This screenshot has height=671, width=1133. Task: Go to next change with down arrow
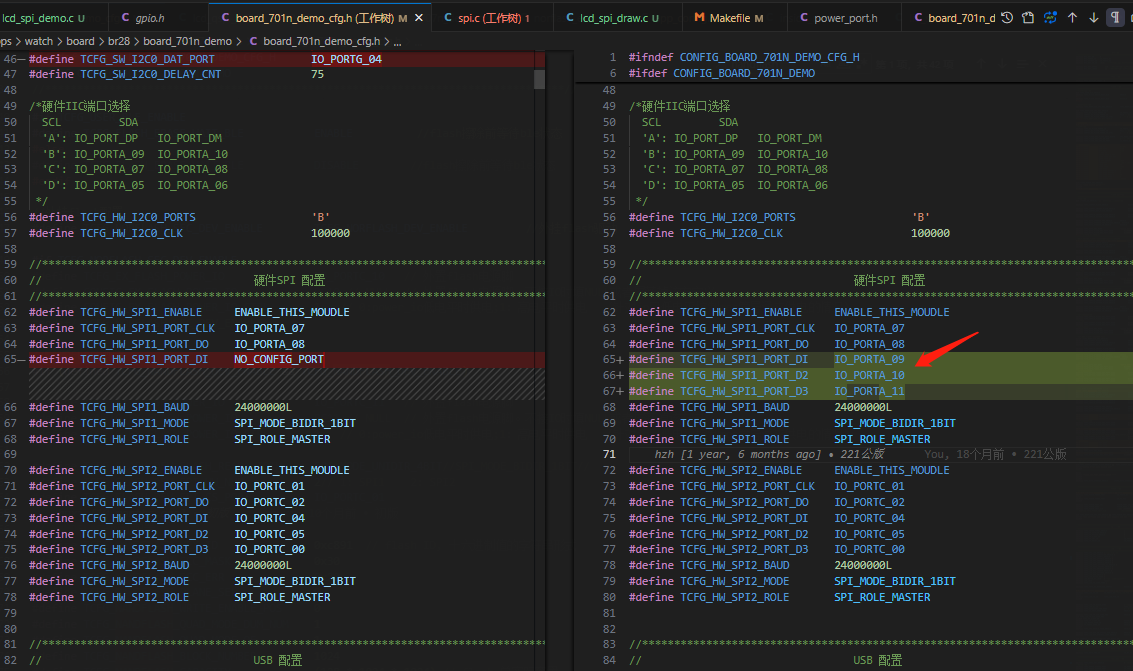coord(1094,17)
